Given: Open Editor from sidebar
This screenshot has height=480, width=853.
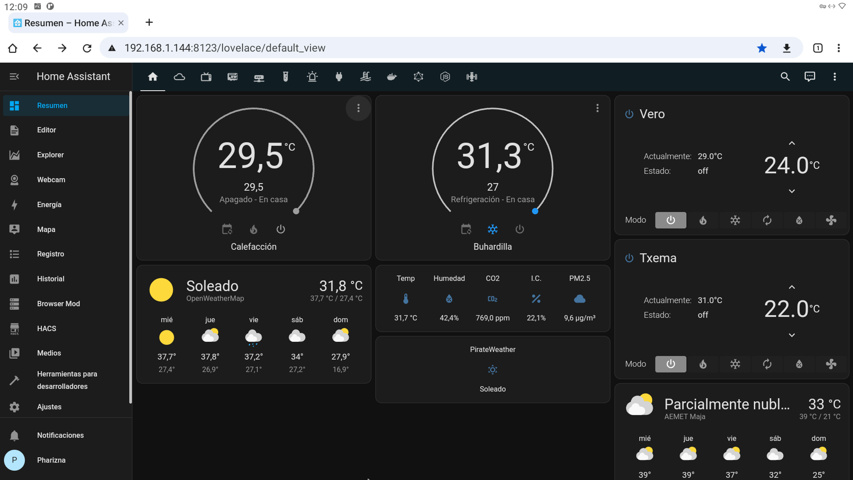Looking at the screenshot, I should click(x=65, y=130).
